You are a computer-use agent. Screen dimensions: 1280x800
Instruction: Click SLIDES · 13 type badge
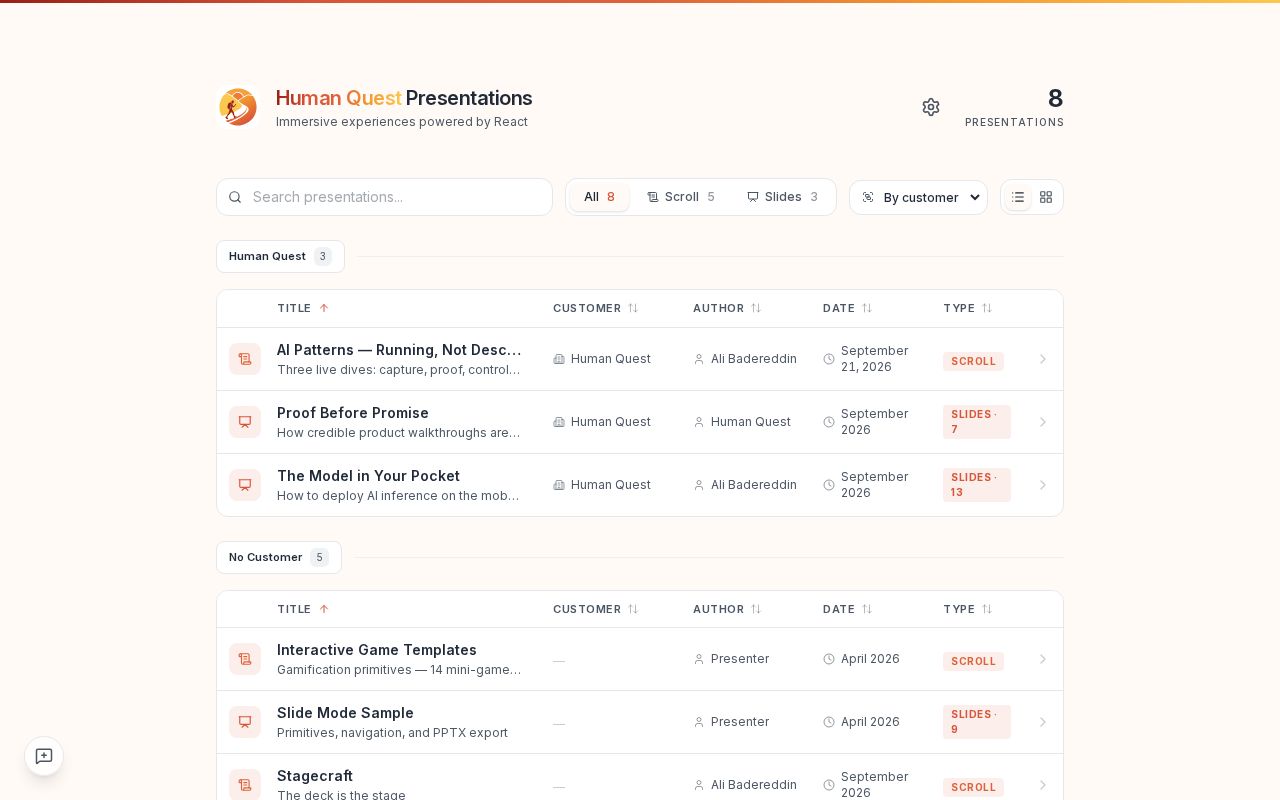coord(976,485)
